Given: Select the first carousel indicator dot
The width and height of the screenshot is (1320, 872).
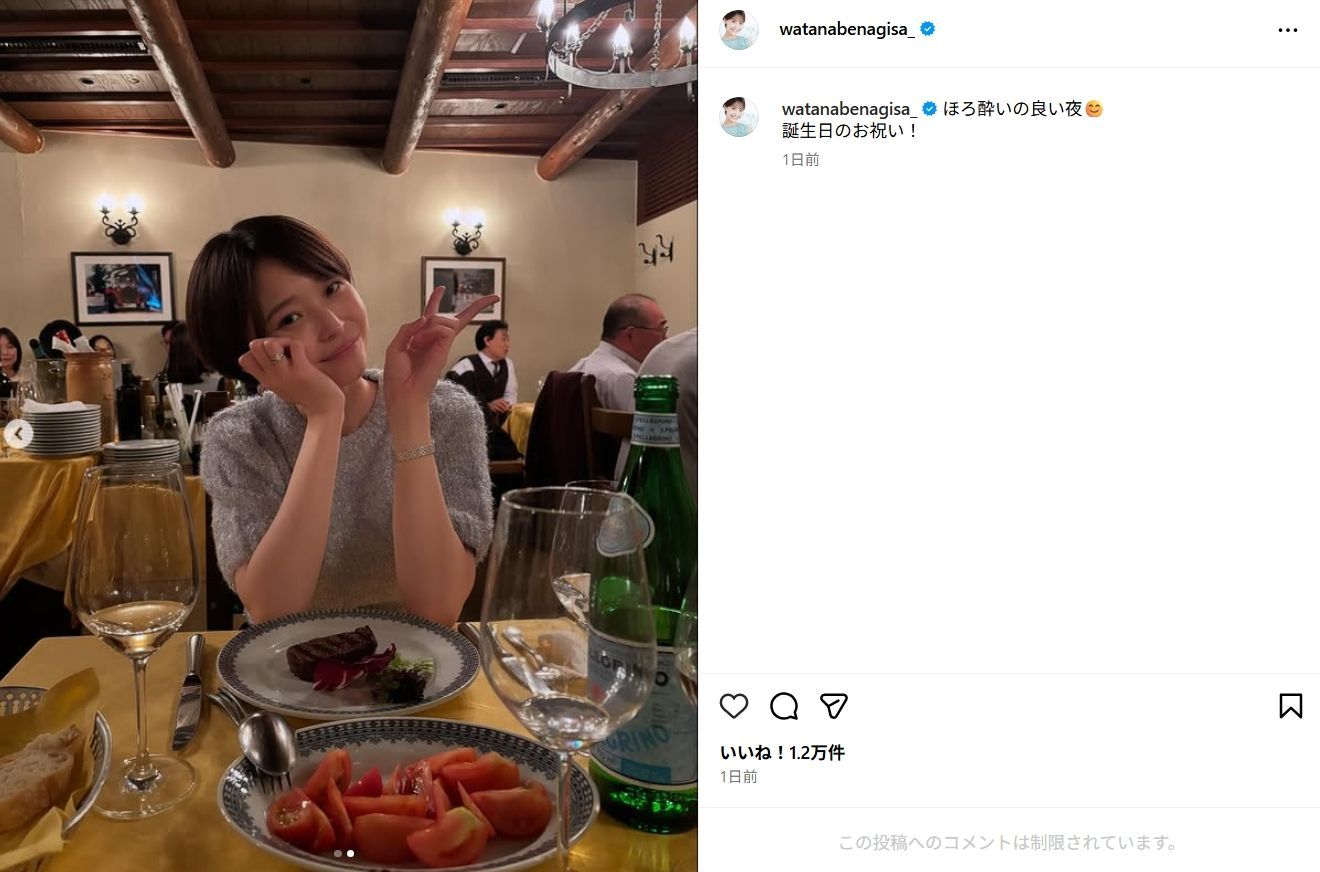Looking at the screenshot, I should (338, 854).
